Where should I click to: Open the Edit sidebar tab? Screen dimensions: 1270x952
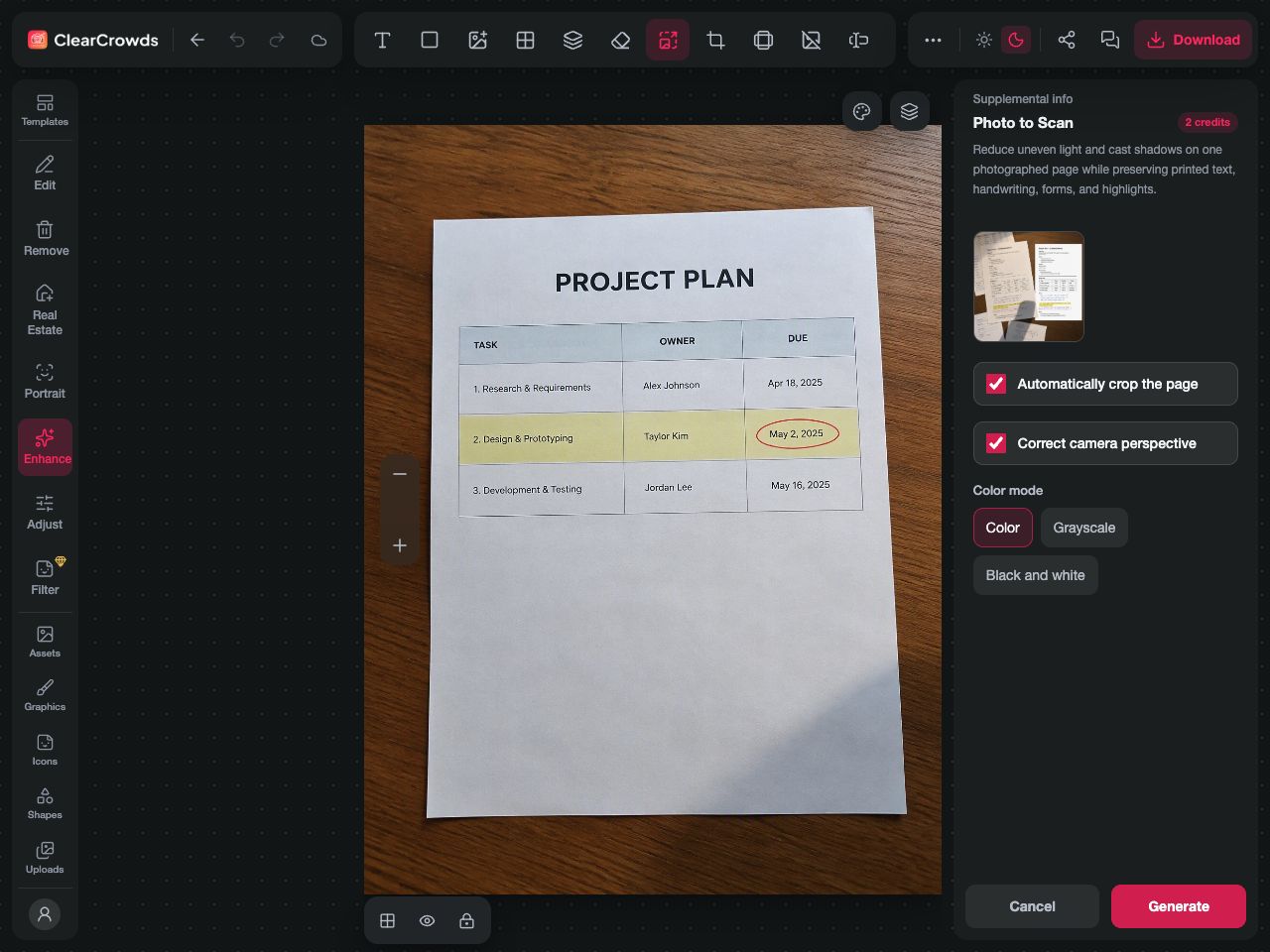45,173
